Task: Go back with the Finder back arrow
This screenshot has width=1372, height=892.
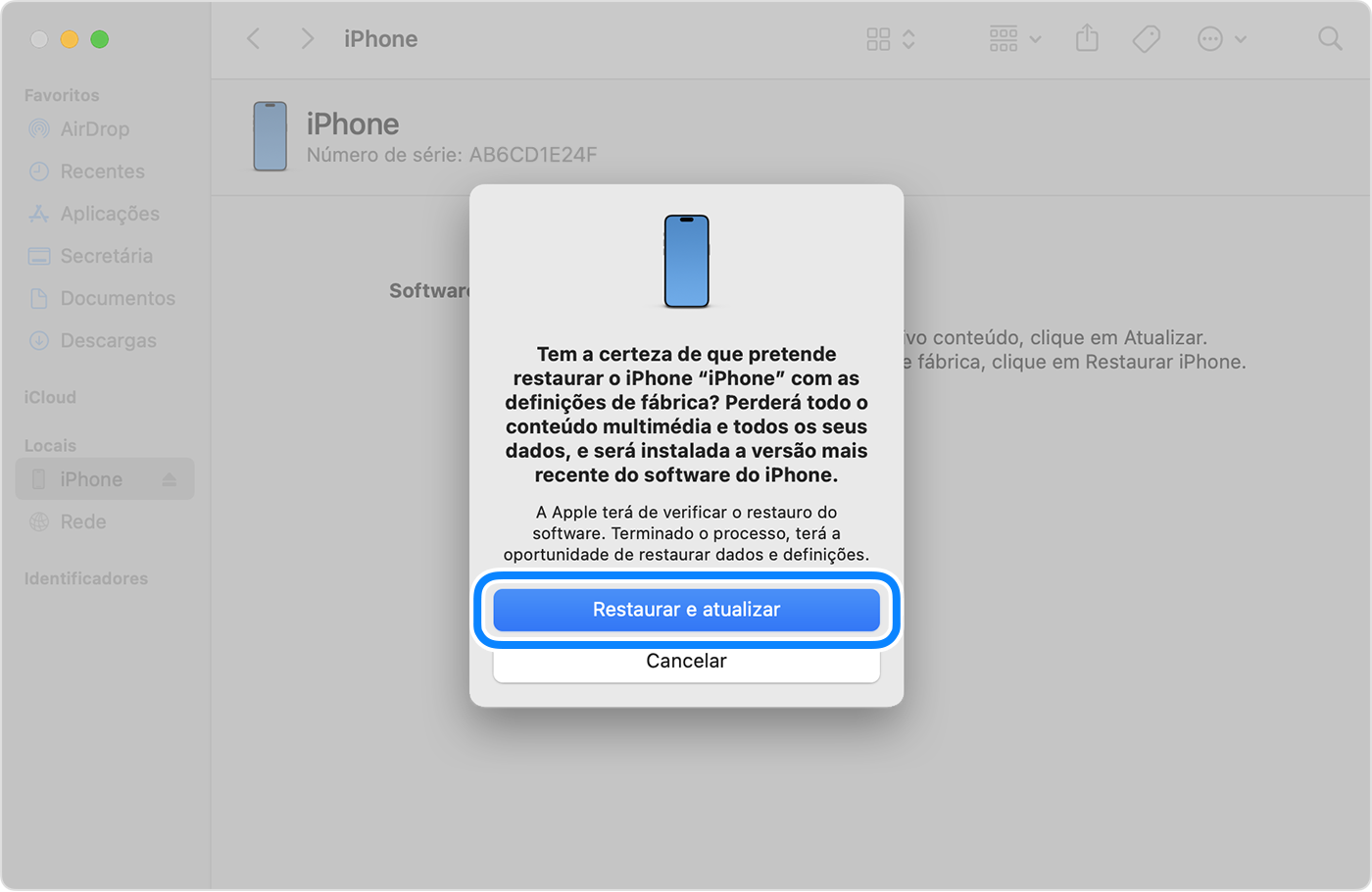Action: pos(254,39)
